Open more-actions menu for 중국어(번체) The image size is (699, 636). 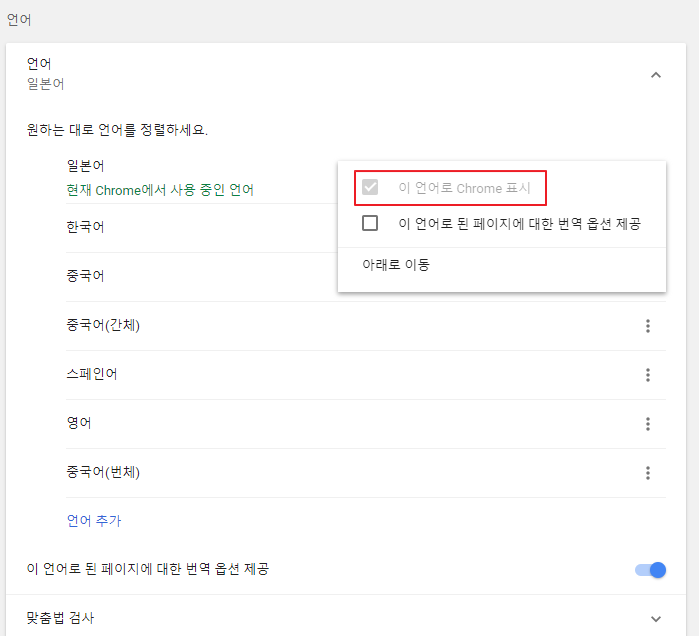(648, 472)
